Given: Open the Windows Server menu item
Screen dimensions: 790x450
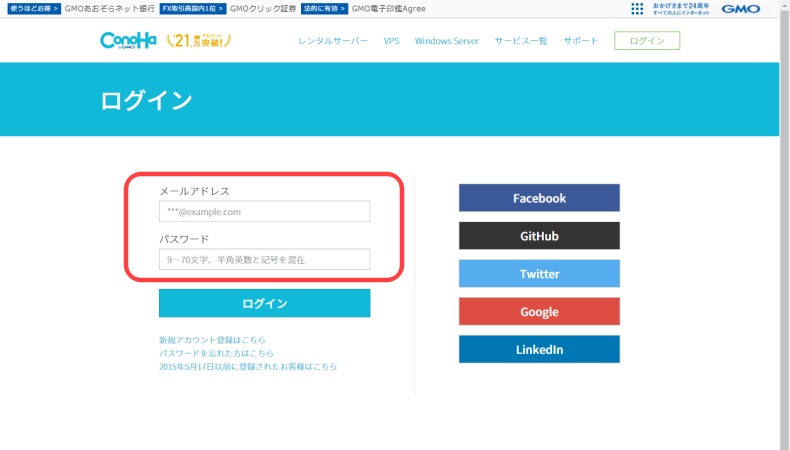Looking at the screenshot, I should (x=447, y=41).
